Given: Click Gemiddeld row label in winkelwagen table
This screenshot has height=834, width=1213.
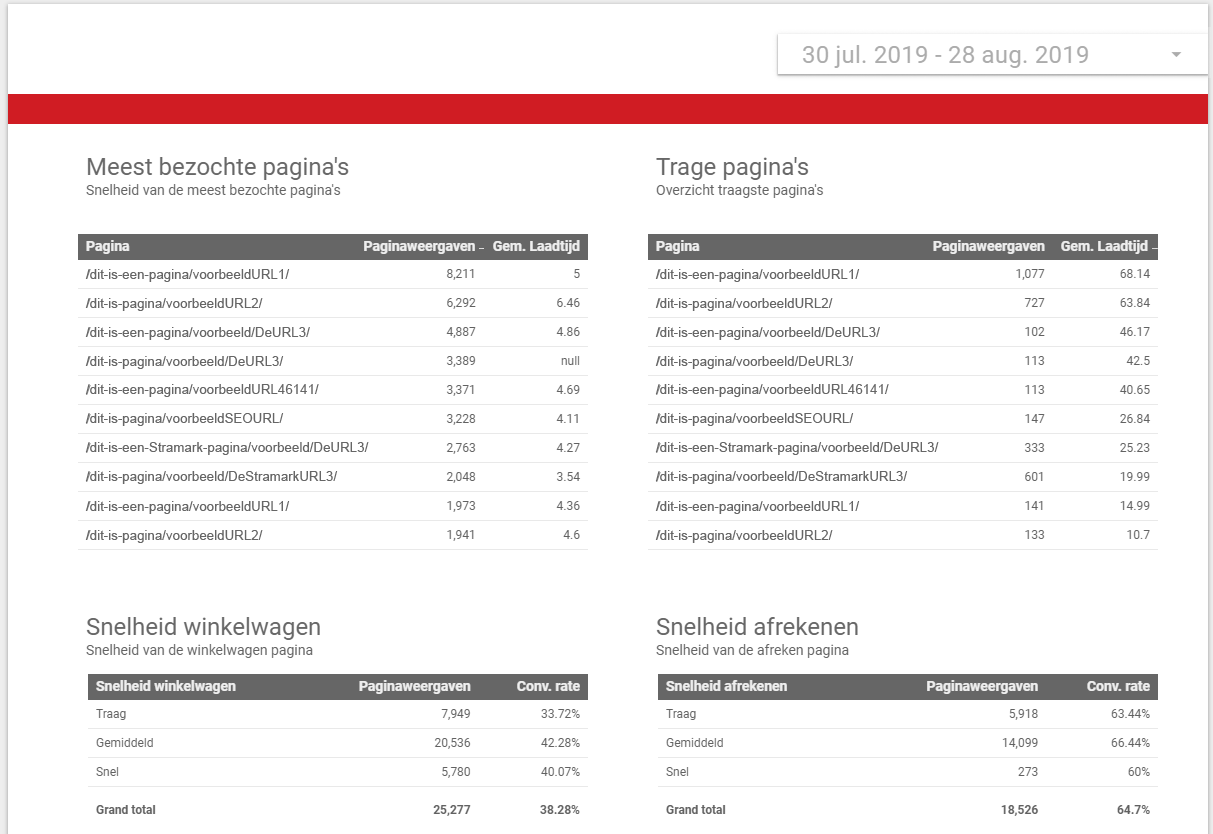Looking at the screenshot, I should tap(124, 743).
